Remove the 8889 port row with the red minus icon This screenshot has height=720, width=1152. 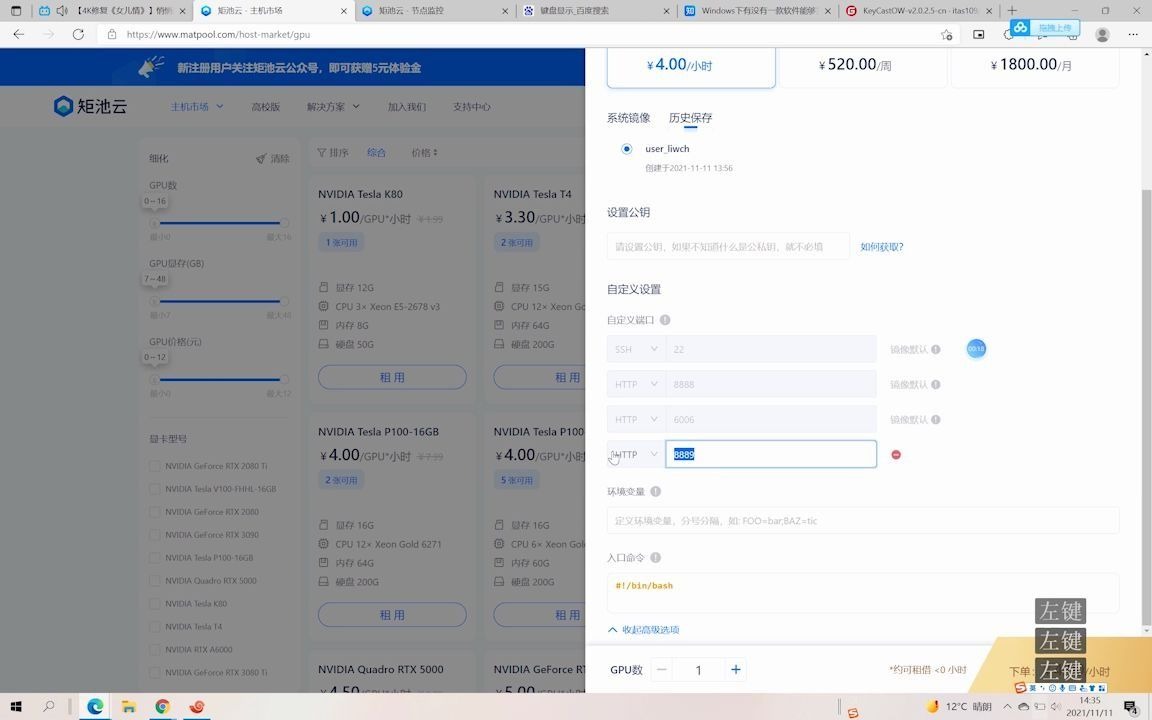tap(896, 455)
